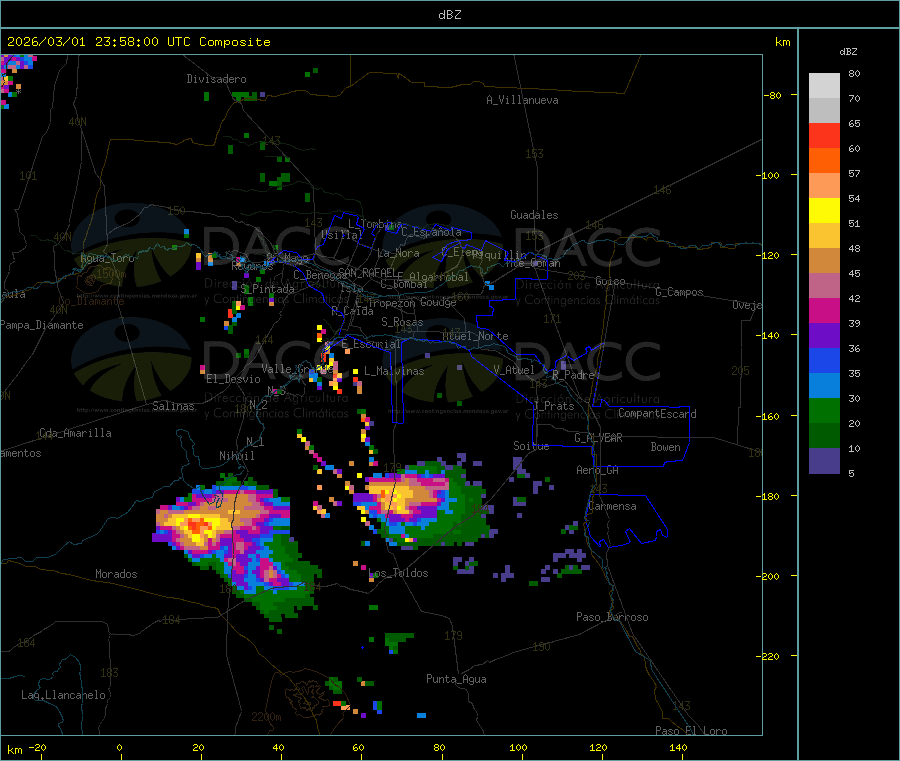Click the Guadales map label

[534, 215]
